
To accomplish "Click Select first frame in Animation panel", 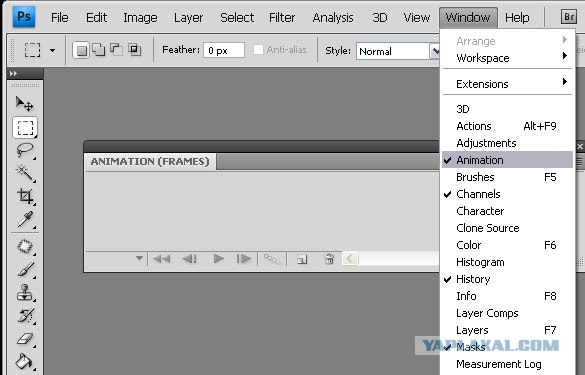I will [x=162, y=259].
